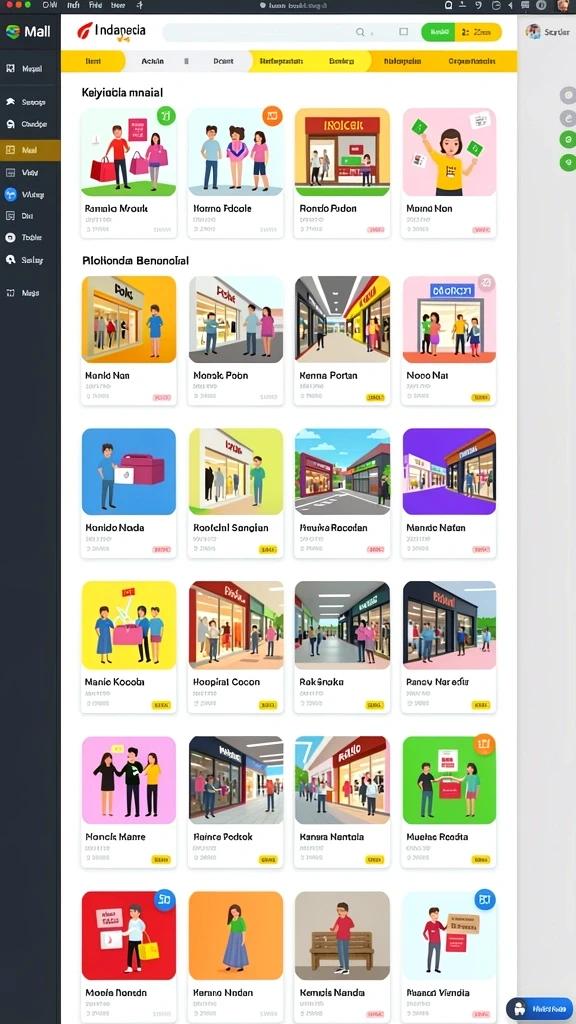Select the Acluin tab in navigation bar
This screenshot has width=576, height=1024.
click(x=153, y=61)
